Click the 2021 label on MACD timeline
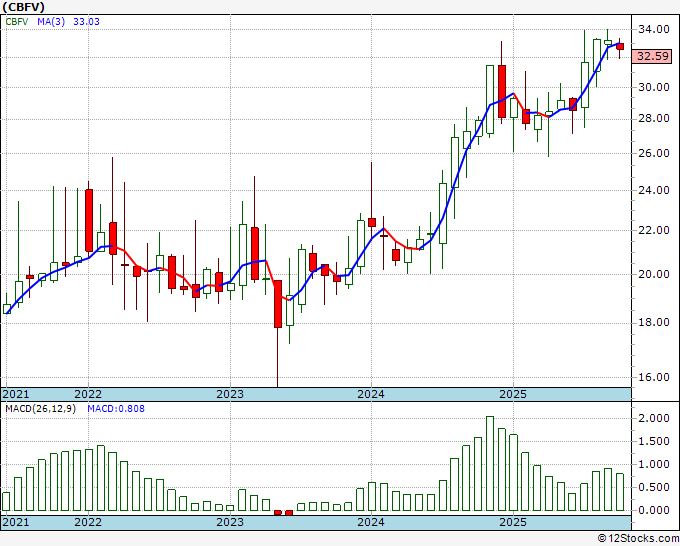Viewport: 680px width, 546px height. click(x=17, y=522)
